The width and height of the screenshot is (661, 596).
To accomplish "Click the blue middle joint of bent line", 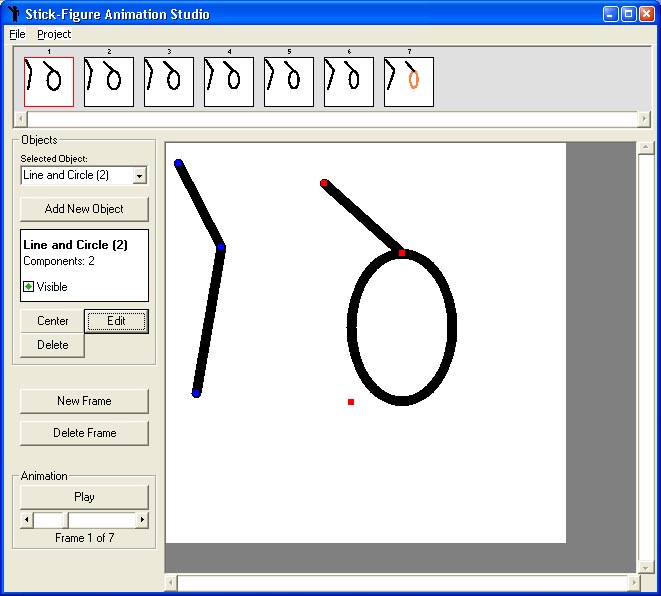I will coord(221,247).
